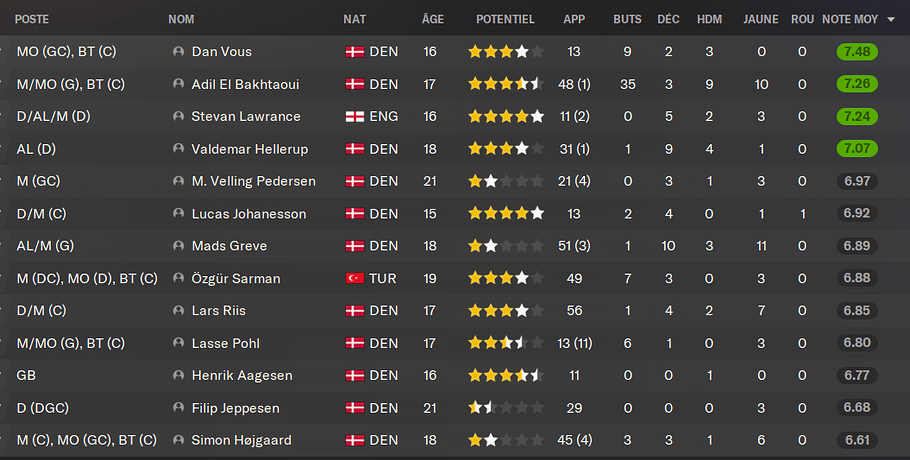Click the Turkey flag for Özgür Sarman
Image resolution: width=910 pixels, height=460 pixels.
pyautogui.click(x=354, y=278)
